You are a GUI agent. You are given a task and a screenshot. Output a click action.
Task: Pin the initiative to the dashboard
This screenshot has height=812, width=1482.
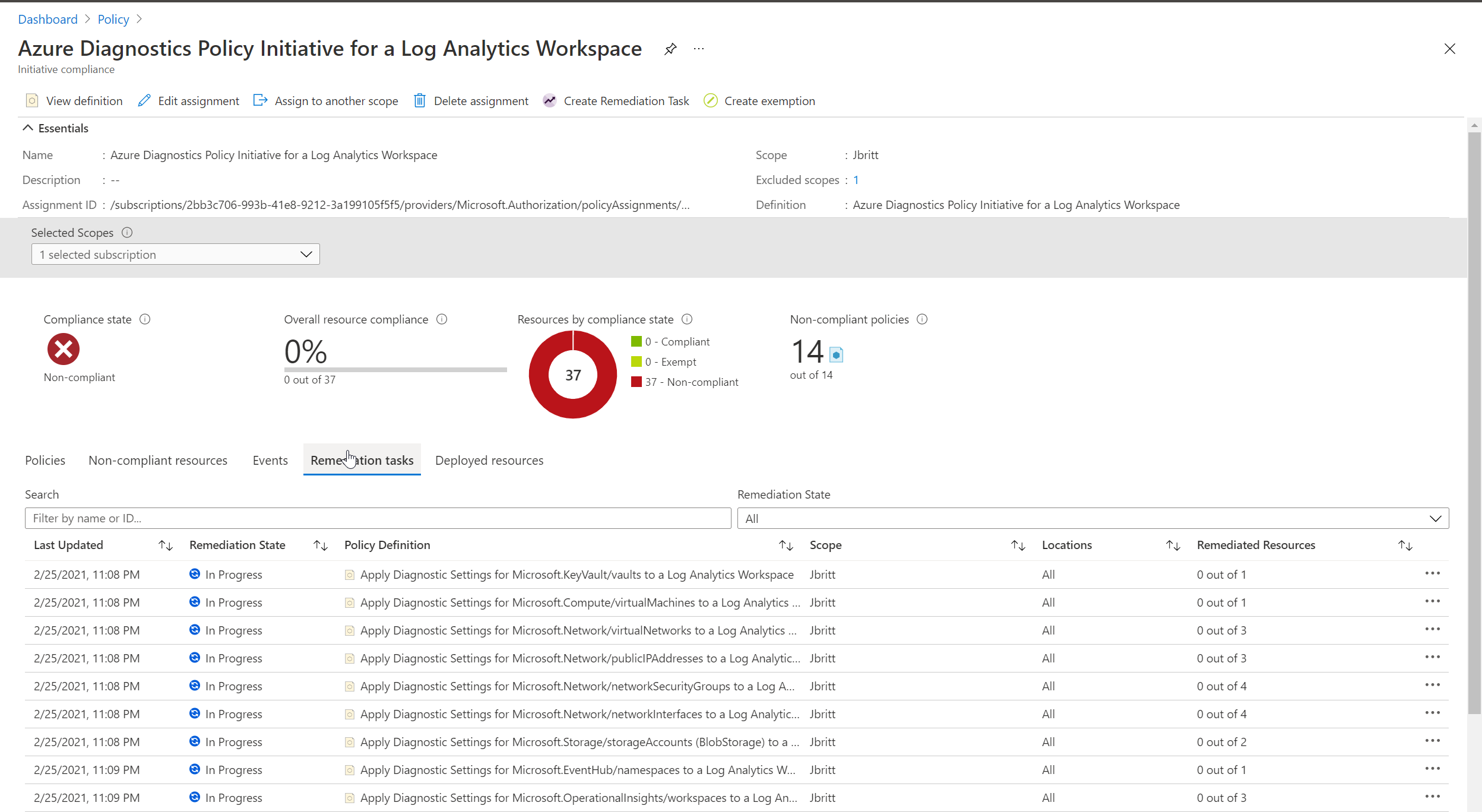click(x=670, y=49)
